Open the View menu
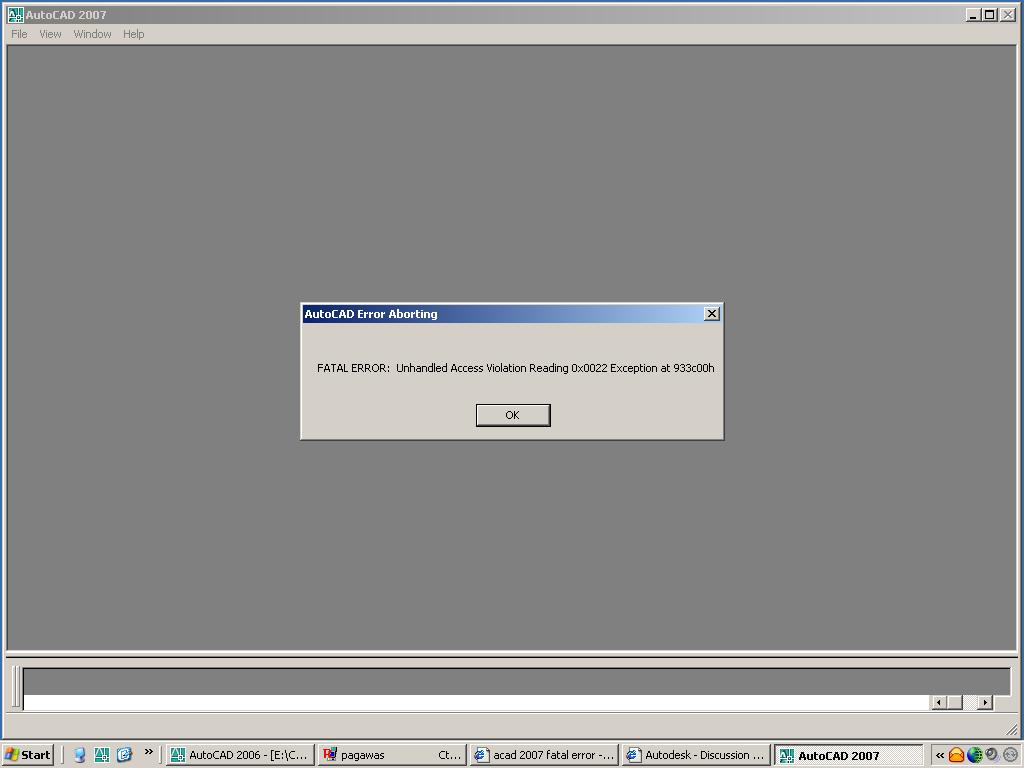1024x768 pixels. [50, 34]
